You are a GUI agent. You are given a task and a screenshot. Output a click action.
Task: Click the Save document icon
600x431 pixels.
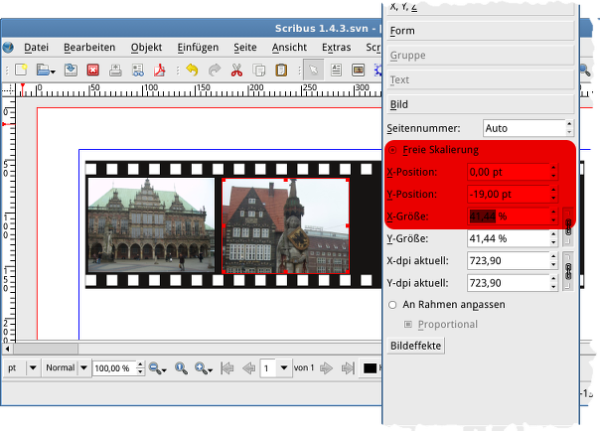tap(71, 70)
